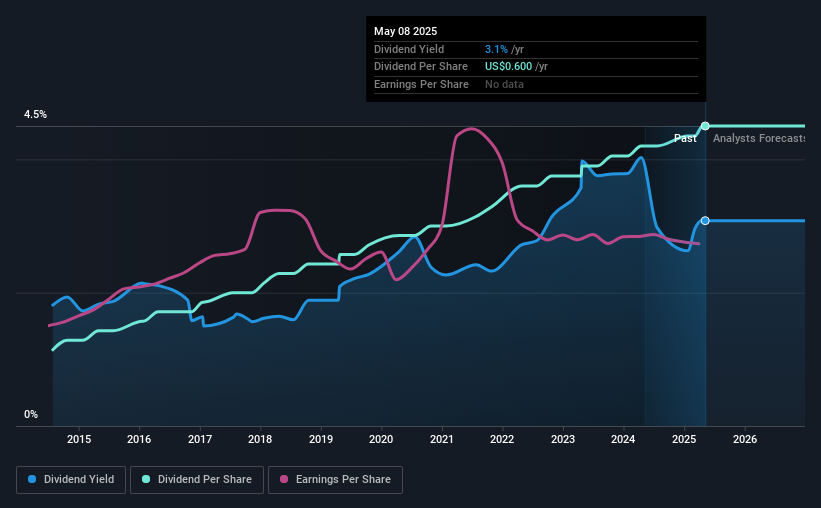Click the blue Dividend Yield legend dot
This screenshot has height=508, width=821.
[32, 479]
